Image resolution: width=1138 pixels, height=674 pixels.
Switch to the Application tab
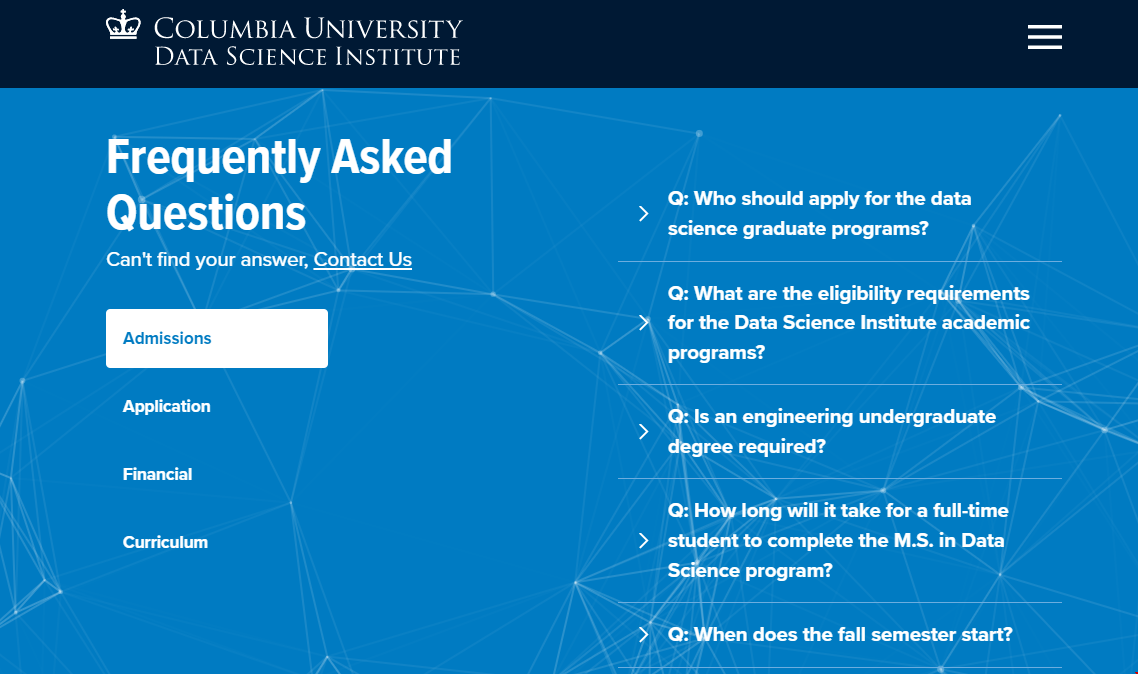click(x=166, y=406)
